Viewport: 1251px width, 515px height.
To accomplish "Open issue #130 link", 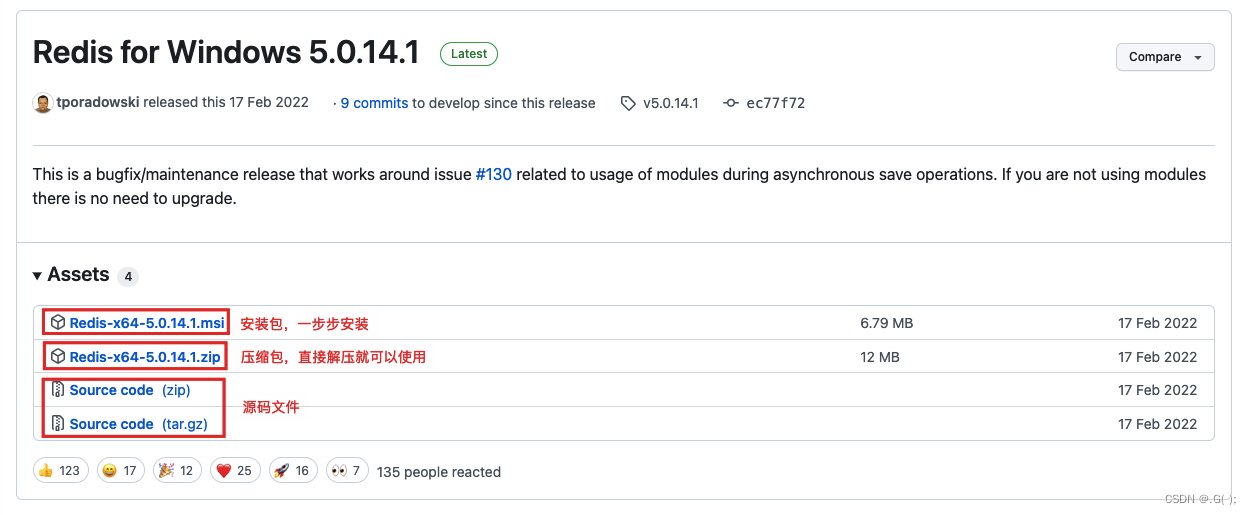I will pos(493,174).
